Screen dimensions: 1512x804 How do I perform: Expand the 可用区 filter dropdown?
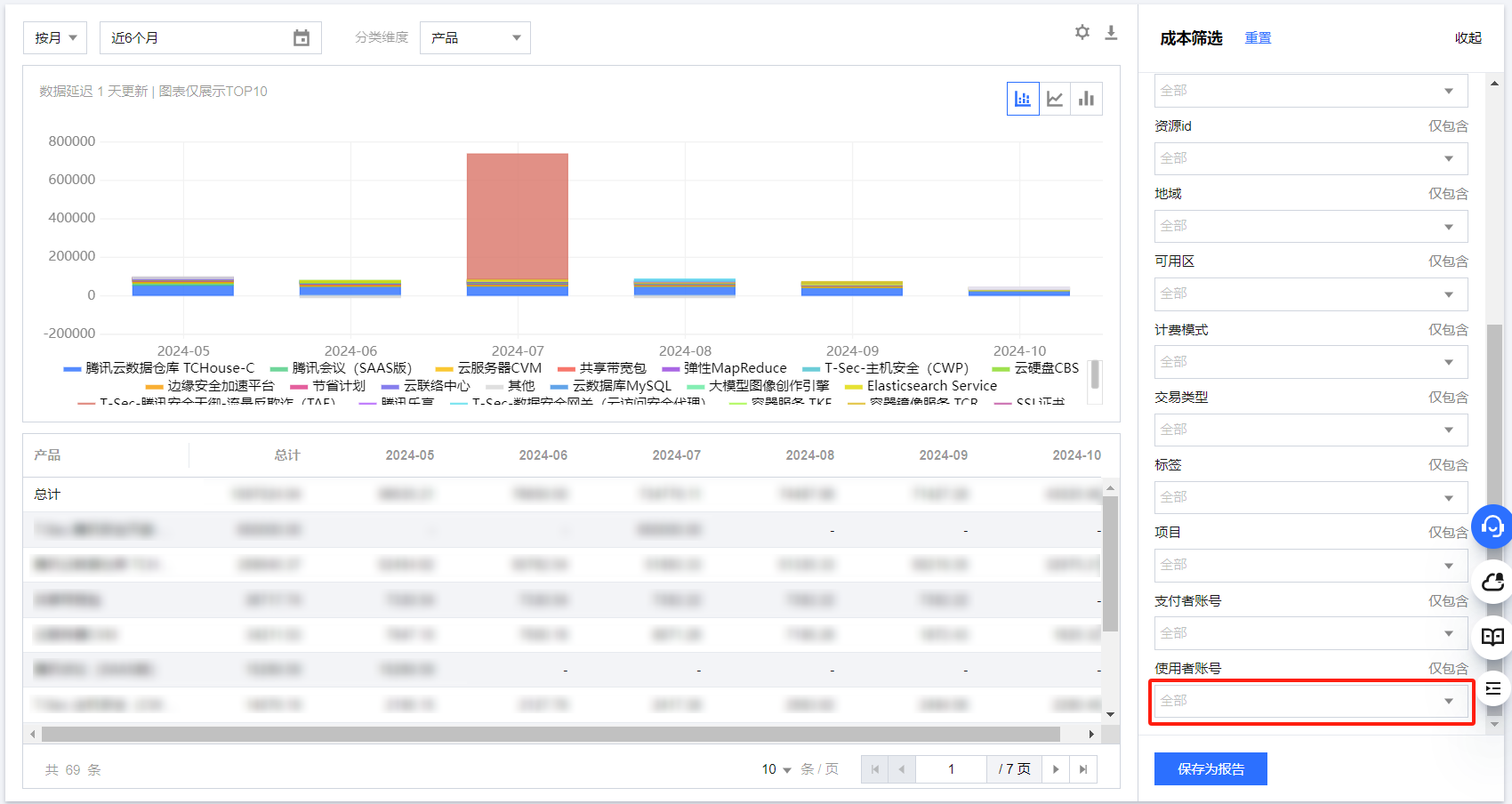[1311, 293]
